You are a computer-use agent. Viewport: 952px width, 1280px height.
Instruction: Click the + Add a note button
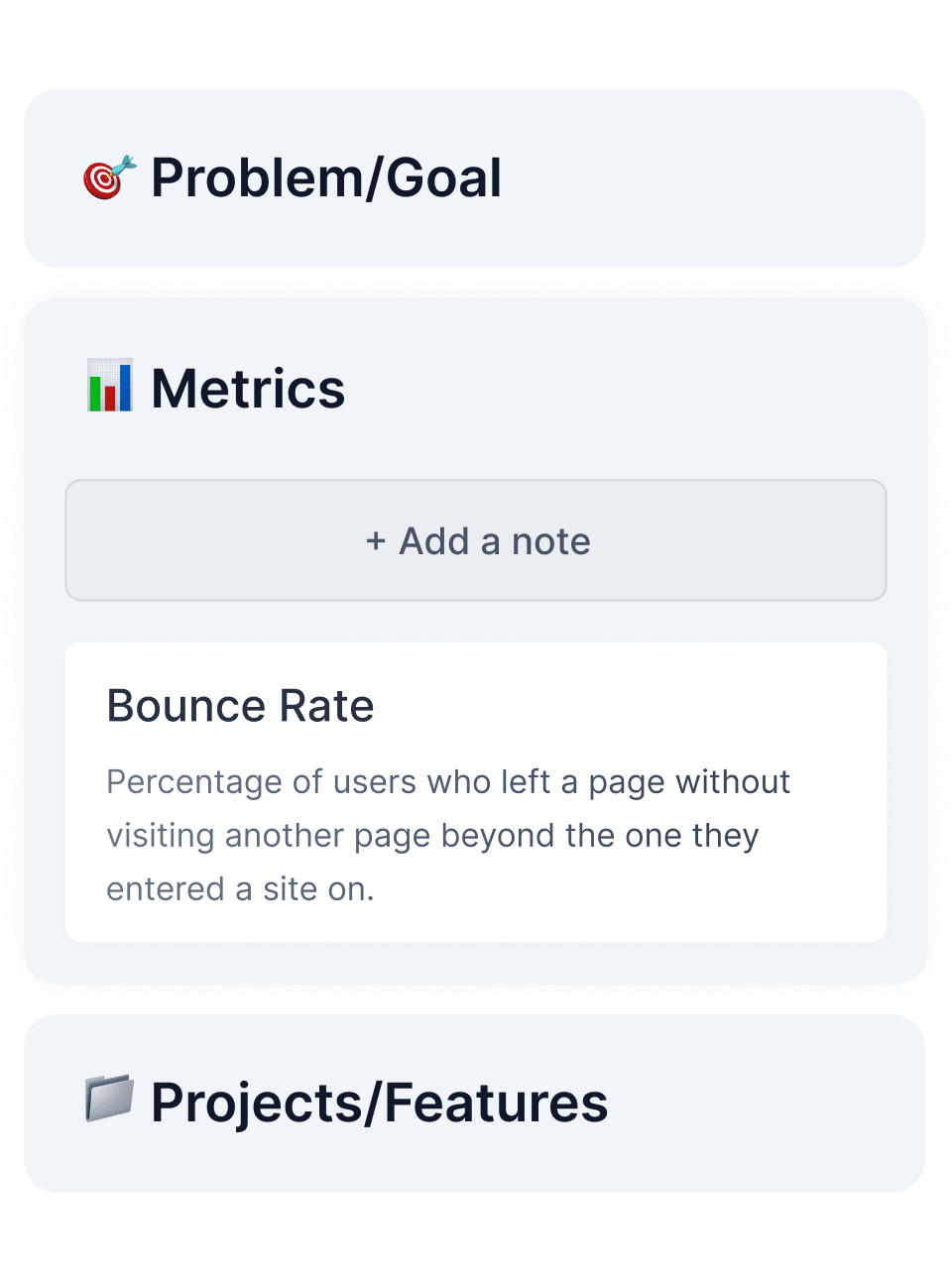pos(476,540)
